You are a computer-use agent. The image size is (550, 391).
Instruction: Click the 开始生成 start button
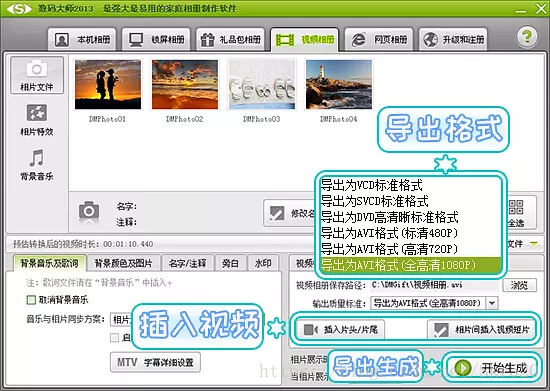(x=491, y=368)
